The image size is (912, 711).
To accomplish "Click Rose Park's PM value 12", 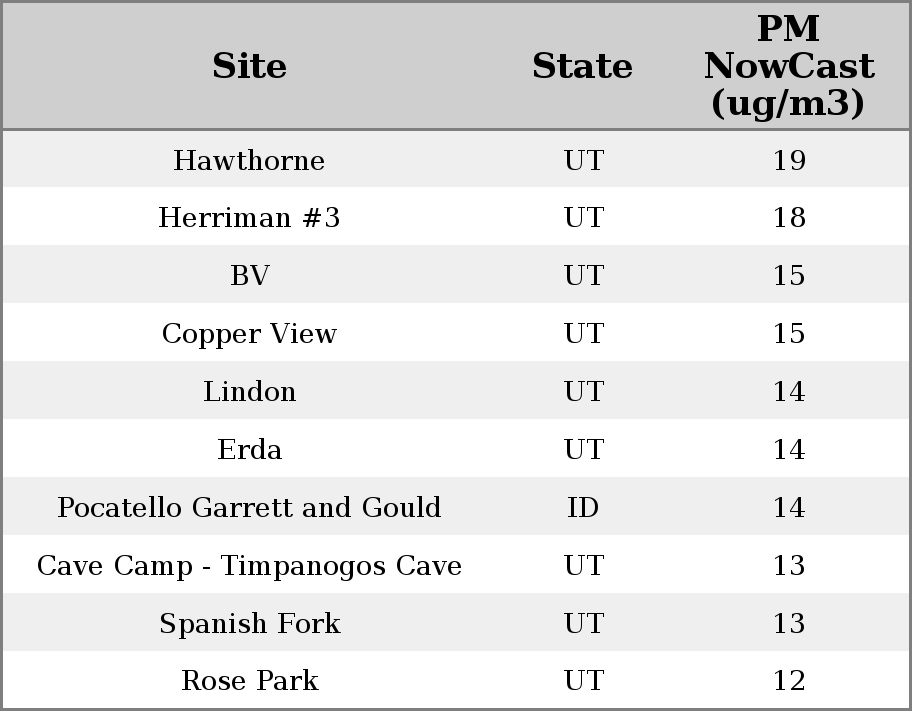I will coord(789,681).
